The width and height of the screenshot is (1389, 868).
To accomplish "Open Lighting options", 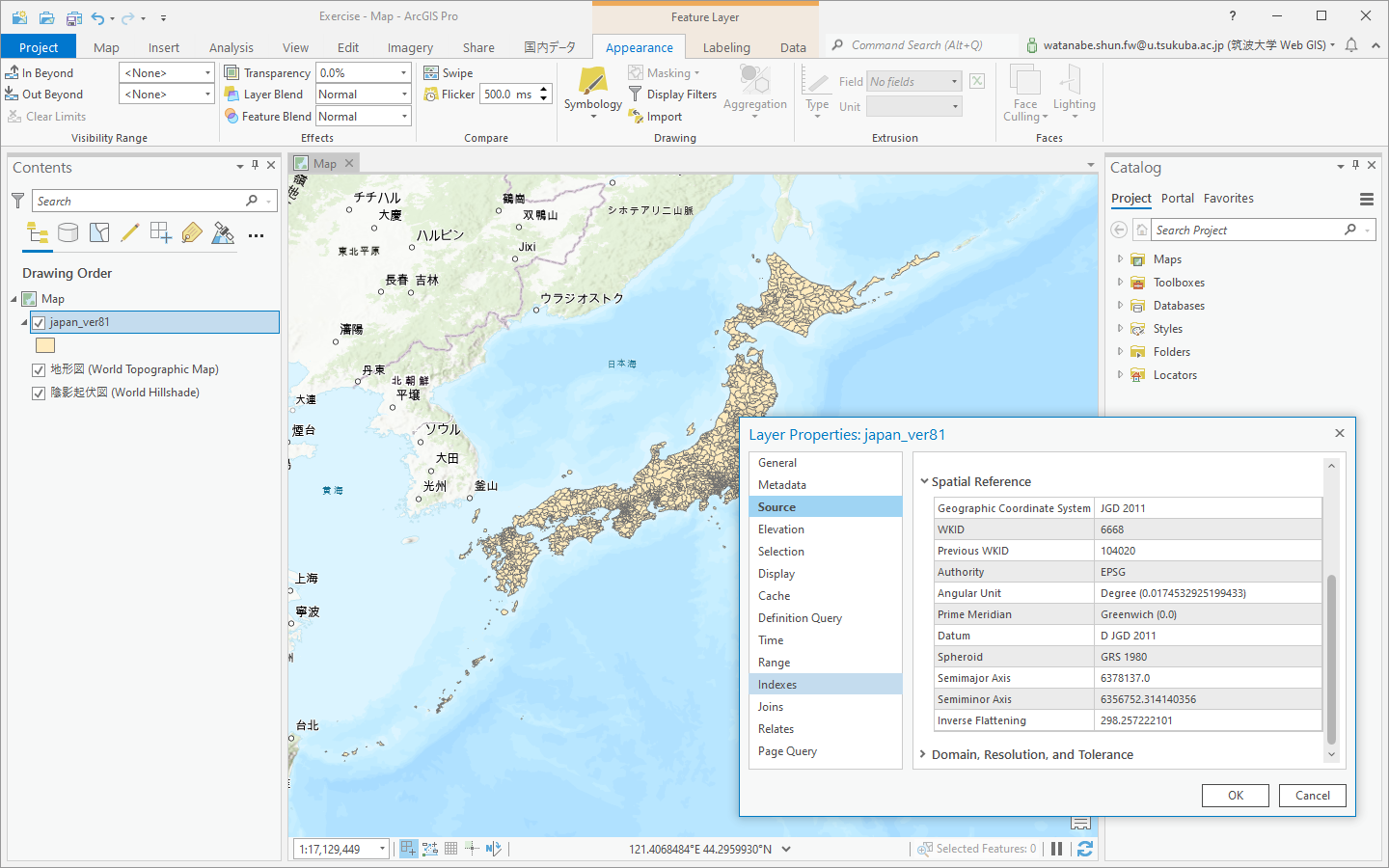I will click(x=1074, y=93).
